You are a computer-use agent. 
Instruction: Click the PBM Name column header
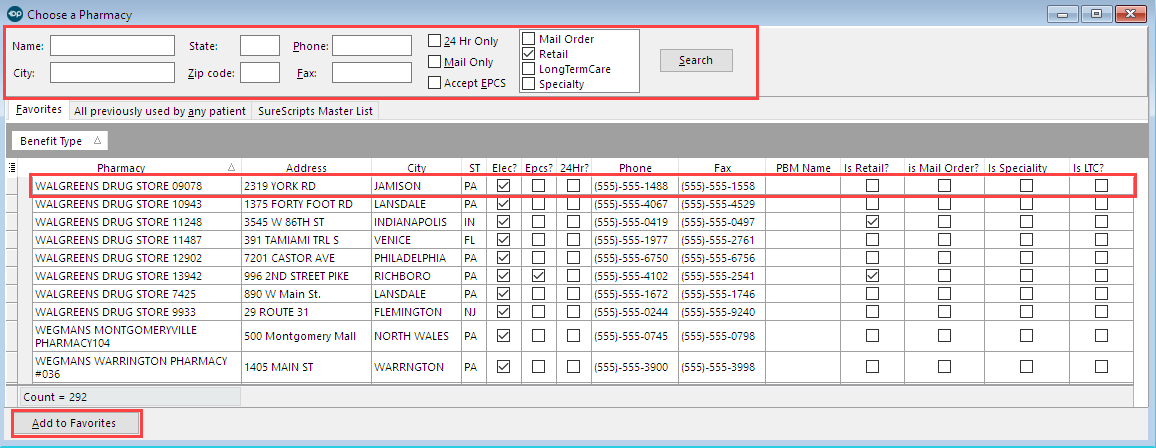(803, 168)
